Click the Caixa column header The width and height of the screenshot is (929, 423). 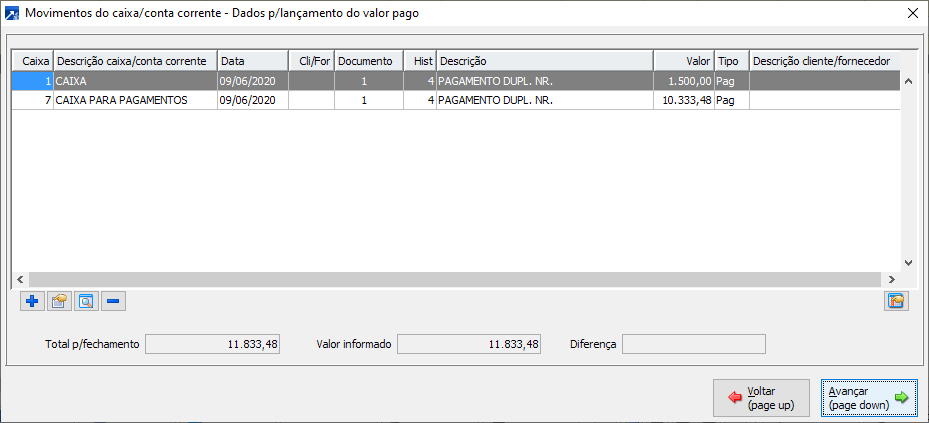click(x=34, y=61)
